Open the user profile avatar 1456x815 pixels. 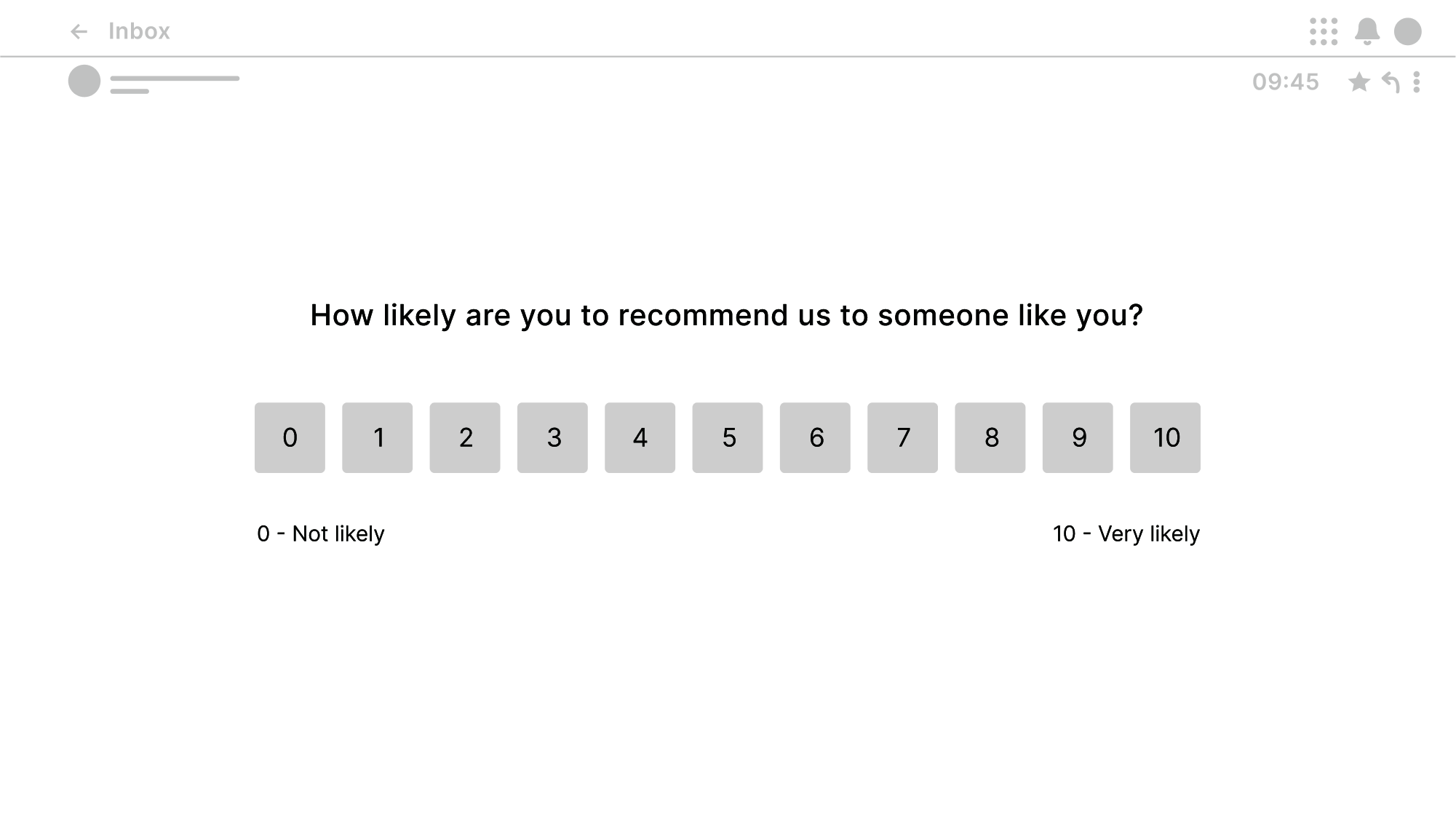(1407, 31)
